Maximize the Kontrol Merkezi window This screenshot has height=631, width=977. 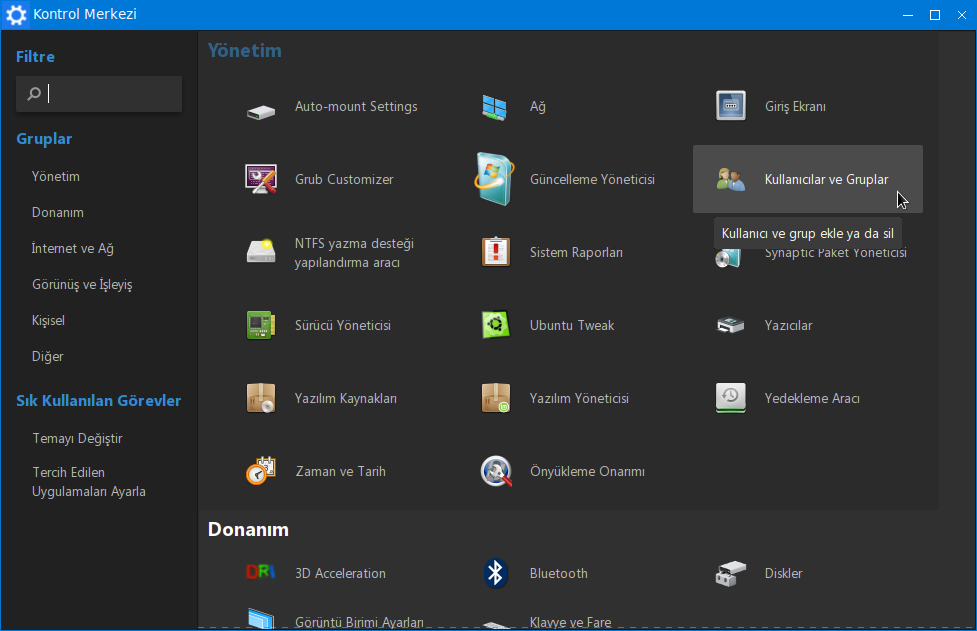tap(935, 15)
